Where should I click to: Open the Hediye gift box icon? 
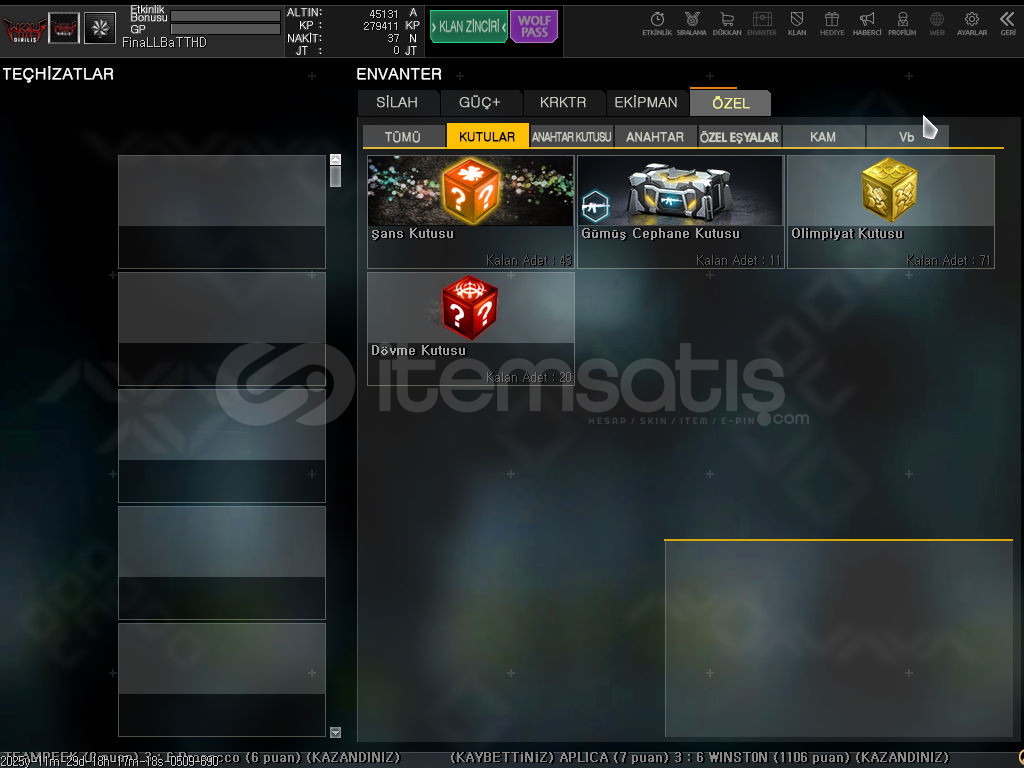tap(831, 22)
